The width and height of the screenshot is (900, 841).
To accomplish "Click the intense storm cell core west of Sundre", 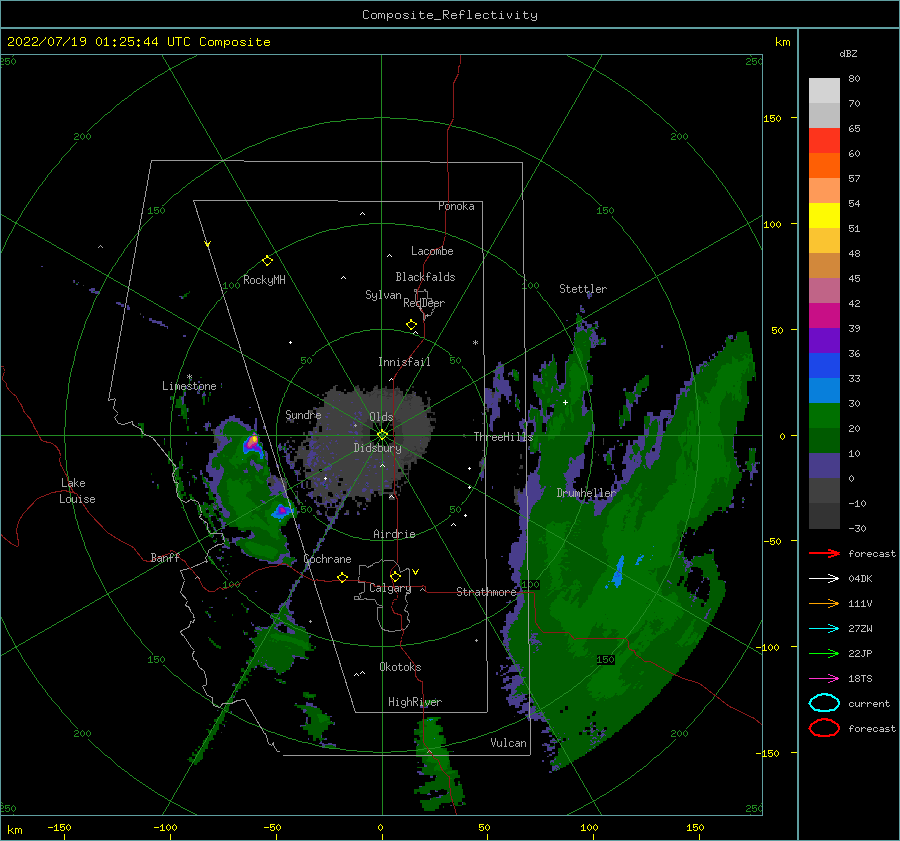I will pyautogui.click(x=253, y=443).
